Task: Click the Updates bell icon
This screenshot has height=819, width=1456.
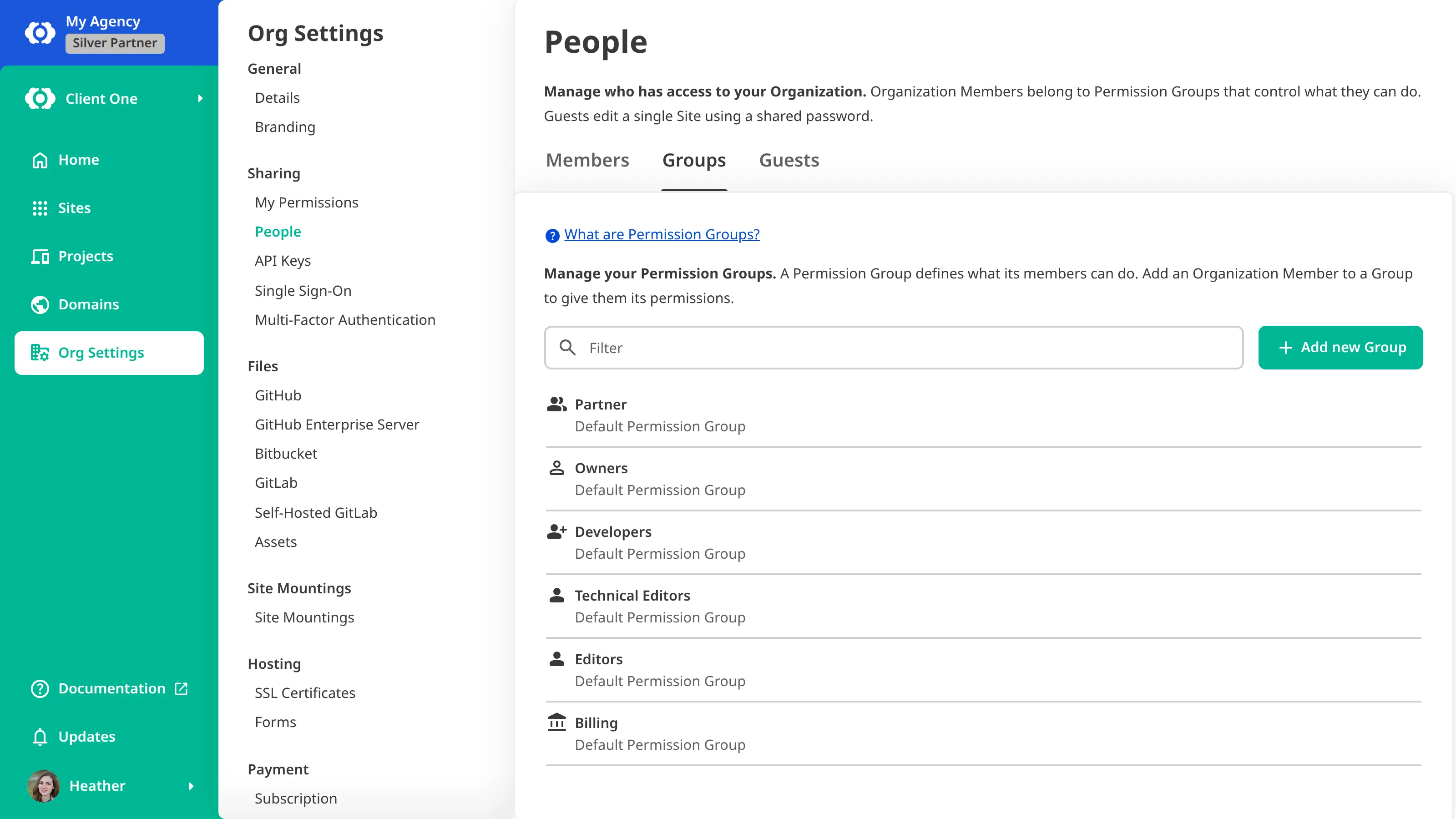Action: point(40,737)
